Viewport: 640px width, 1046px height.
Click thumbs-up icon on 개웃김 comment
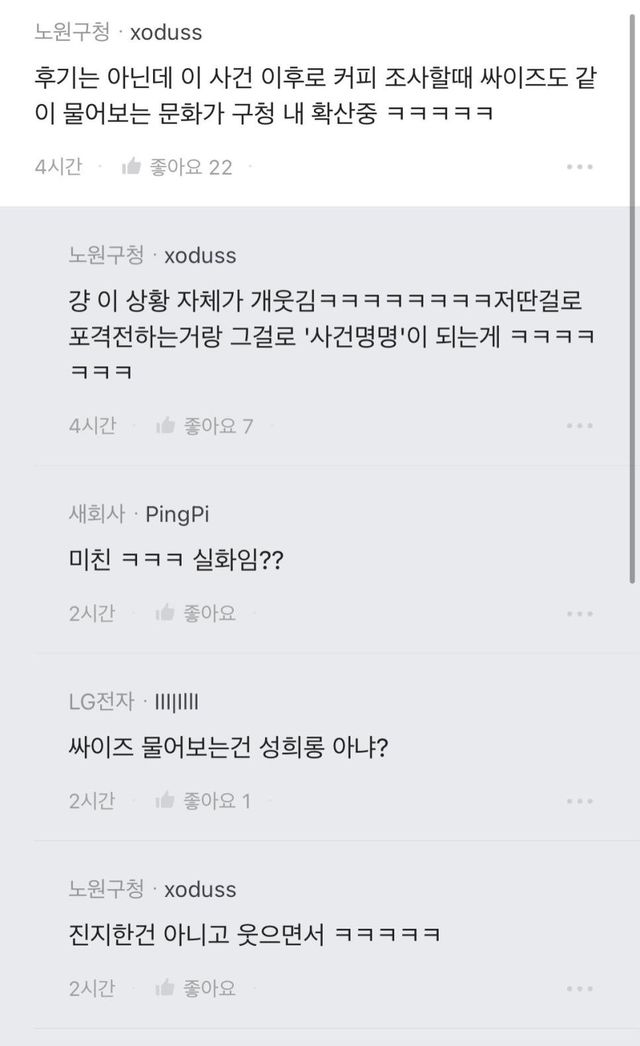point(166,426)
